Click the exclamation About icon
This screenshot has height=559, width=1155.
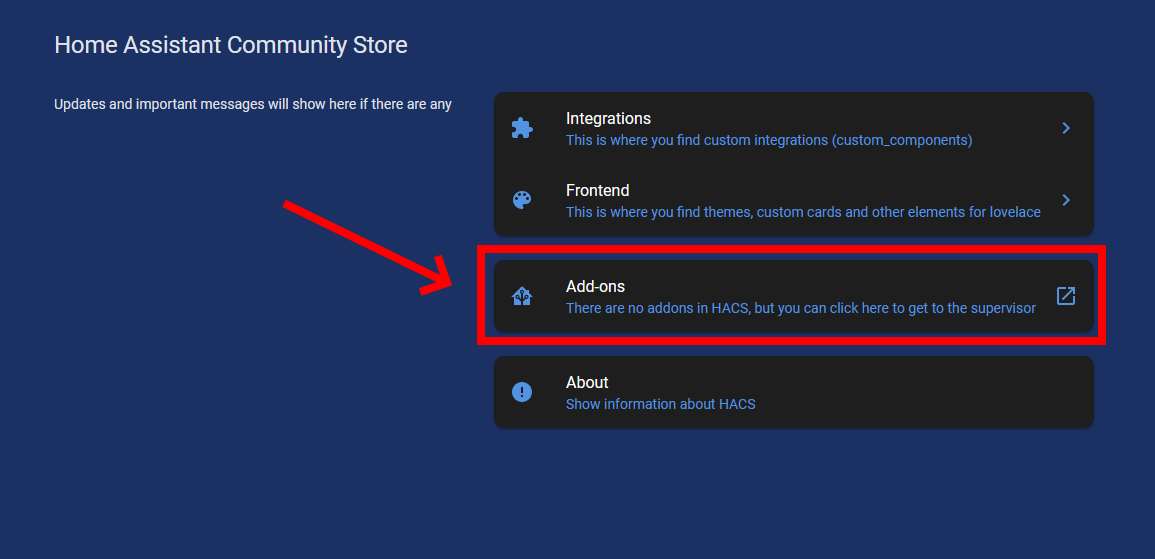[522, 392]
